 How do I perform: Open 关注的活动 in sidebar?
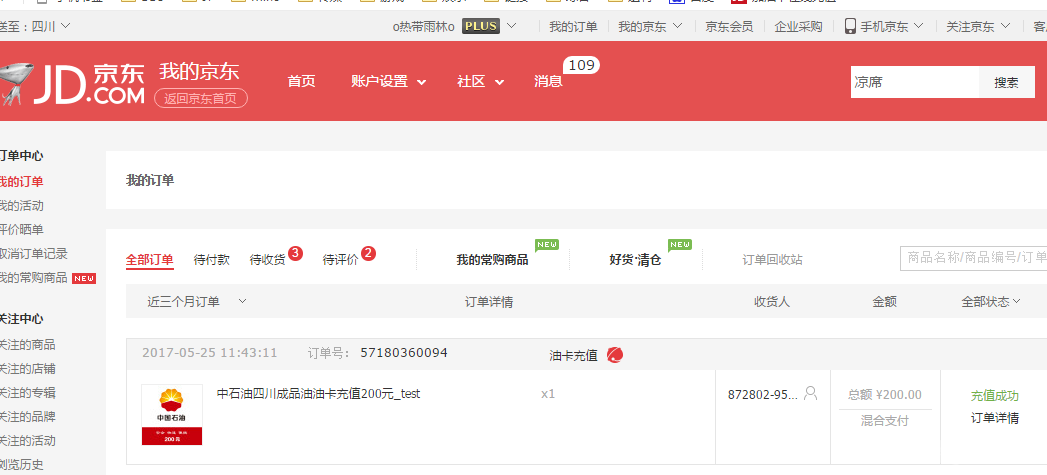[27, 441]
